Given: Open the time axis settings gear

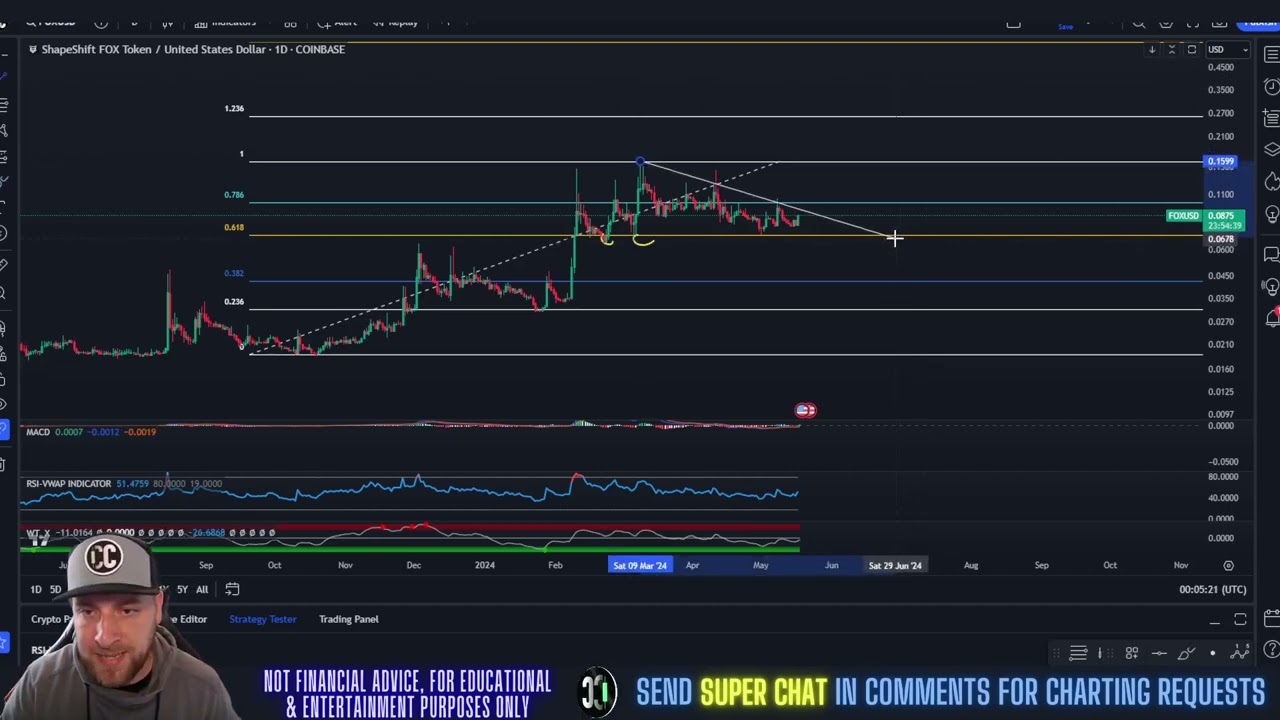Looking at the screenshot, I should (1228, 565).
